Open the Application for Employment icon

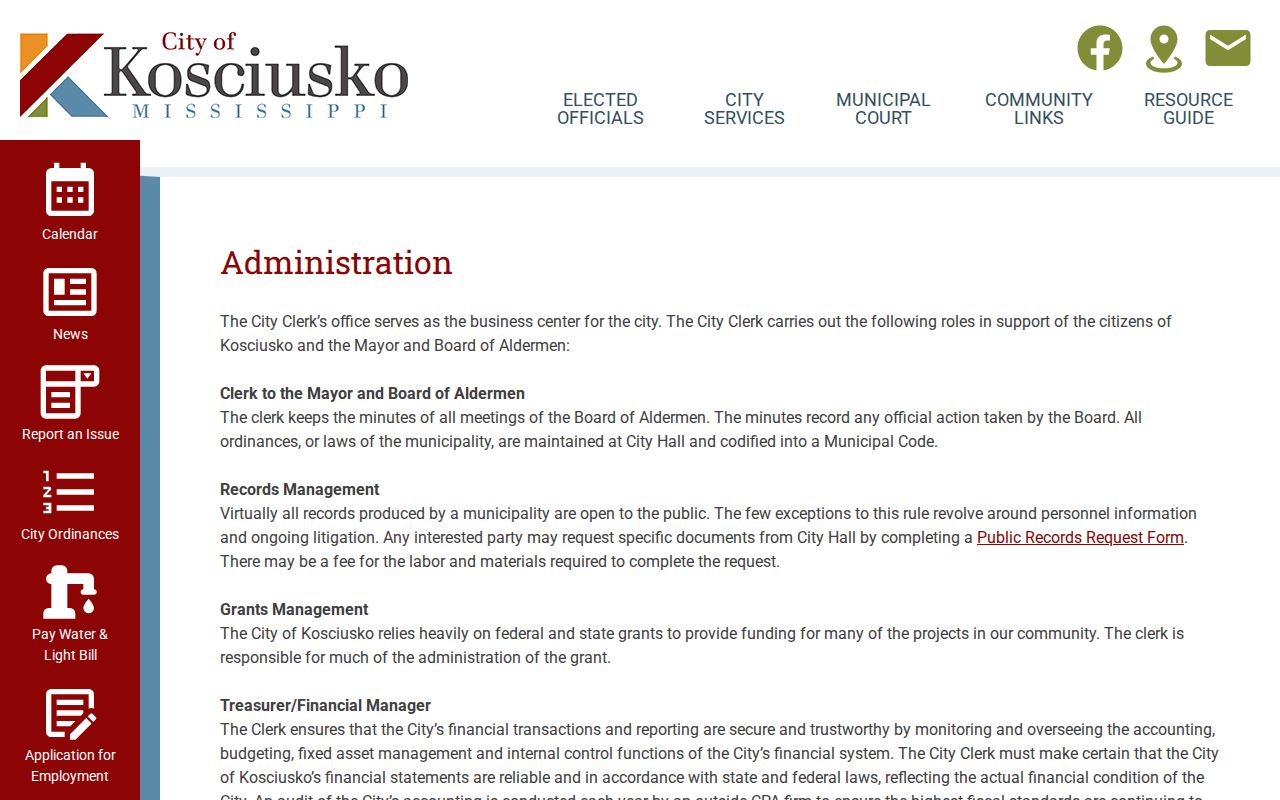(x=70, y=714)
